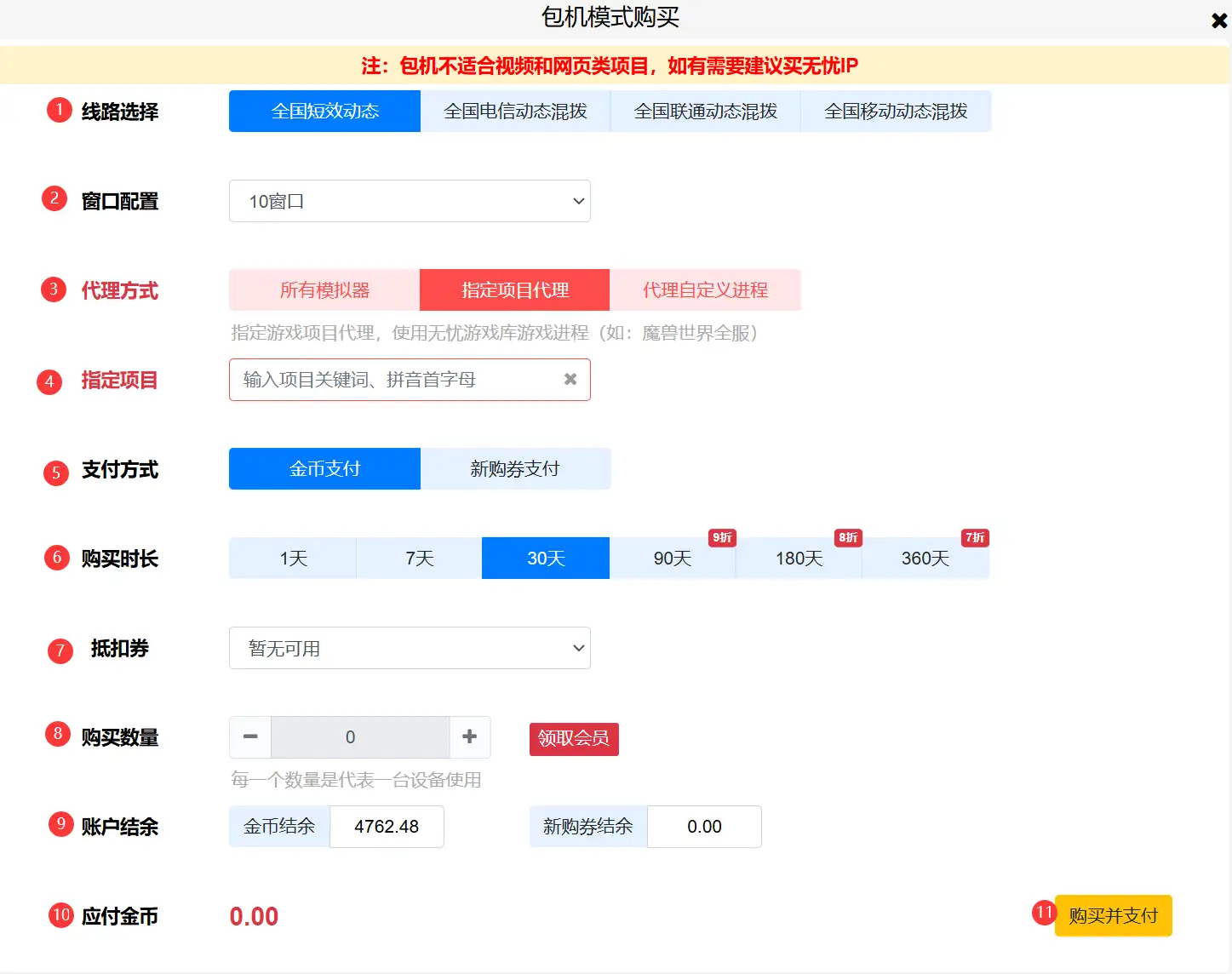Click the 指定项目 keyword input field
The height and width of the screenshot is (974, 1232).
click(392, 380)
